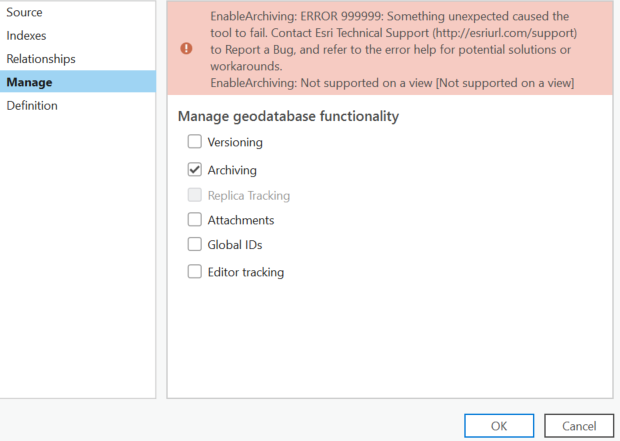Uncheck the Archiving checkbox
The width and height of the screenshot is (620, 441).
click(194, 170)
